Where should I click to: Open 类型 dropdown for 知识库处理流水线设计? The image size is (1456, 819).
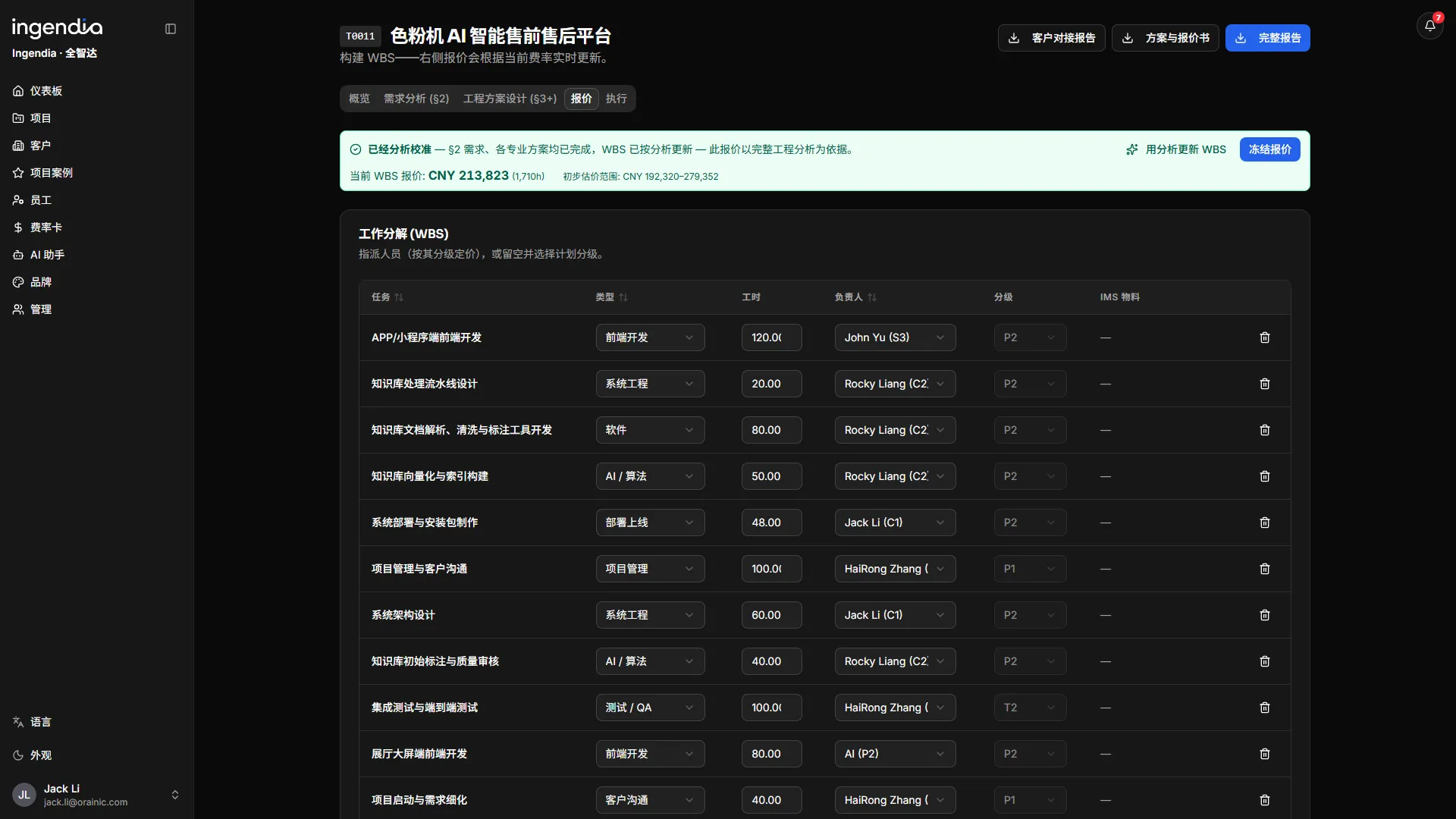pos(650,384)
